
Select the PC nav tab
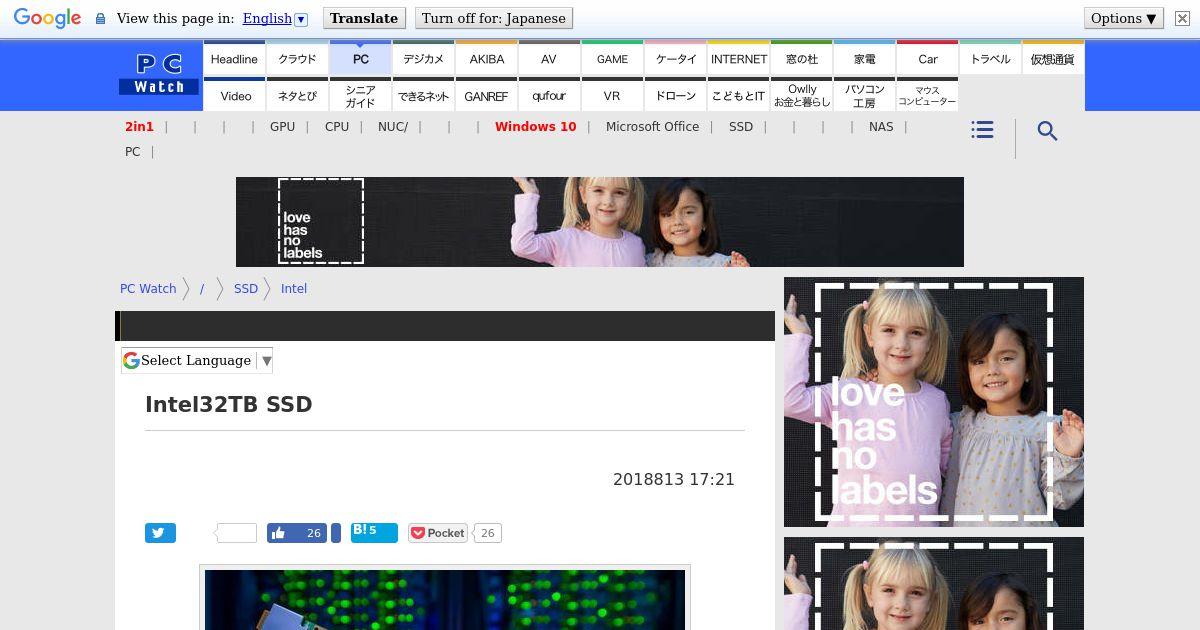click(361, 58)
